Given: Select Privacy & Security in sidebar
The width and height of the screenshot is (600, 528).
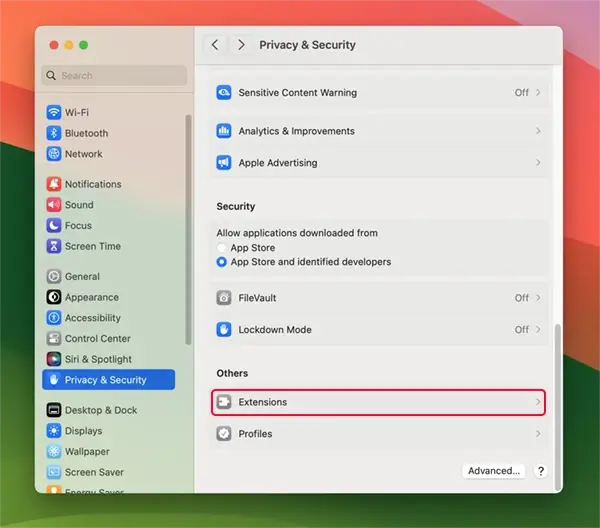Looking at the screenshot, I should coord(109,380).
